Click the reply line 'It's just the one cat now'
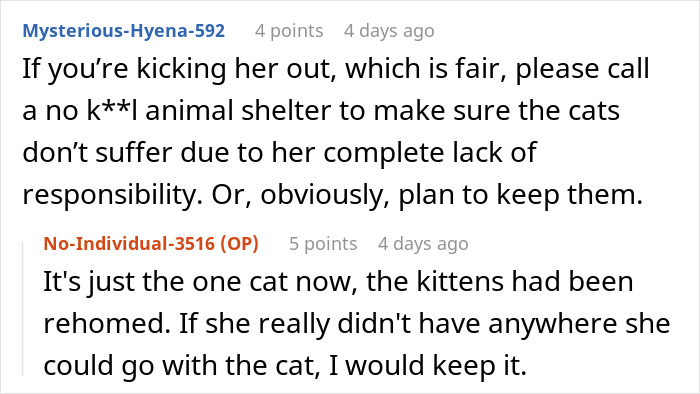The width and height of the screenshot is (700, 394). point(200,282)
